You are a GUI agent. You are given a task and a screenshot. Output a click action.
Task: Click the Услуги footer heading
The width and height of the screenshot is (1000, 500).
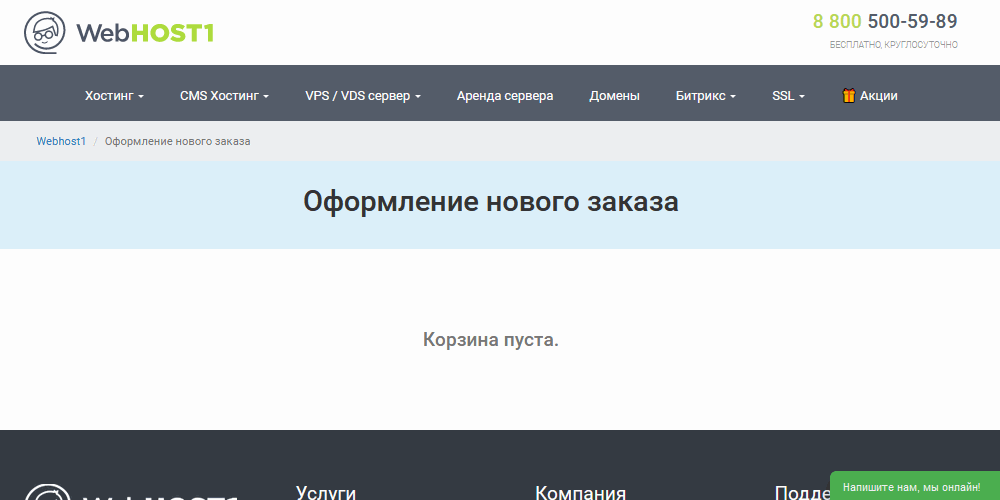pyautogui.click(x=326, y=493)
